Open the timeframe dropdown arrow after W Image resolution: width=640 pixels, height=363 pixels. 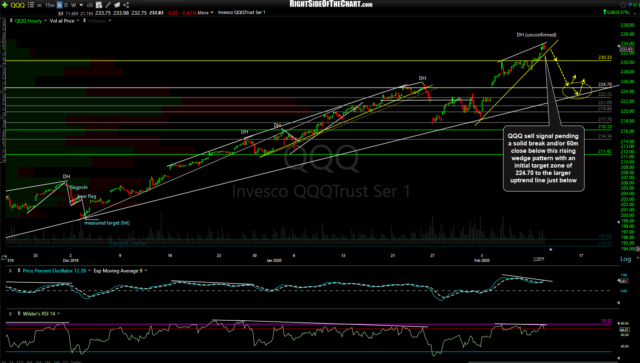[x=81, y=5]
